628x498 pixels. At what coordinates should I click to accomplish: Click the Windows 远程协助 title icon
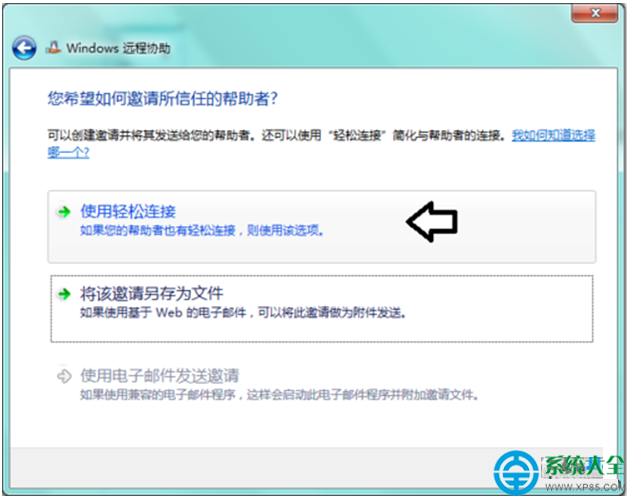[54, 48]
